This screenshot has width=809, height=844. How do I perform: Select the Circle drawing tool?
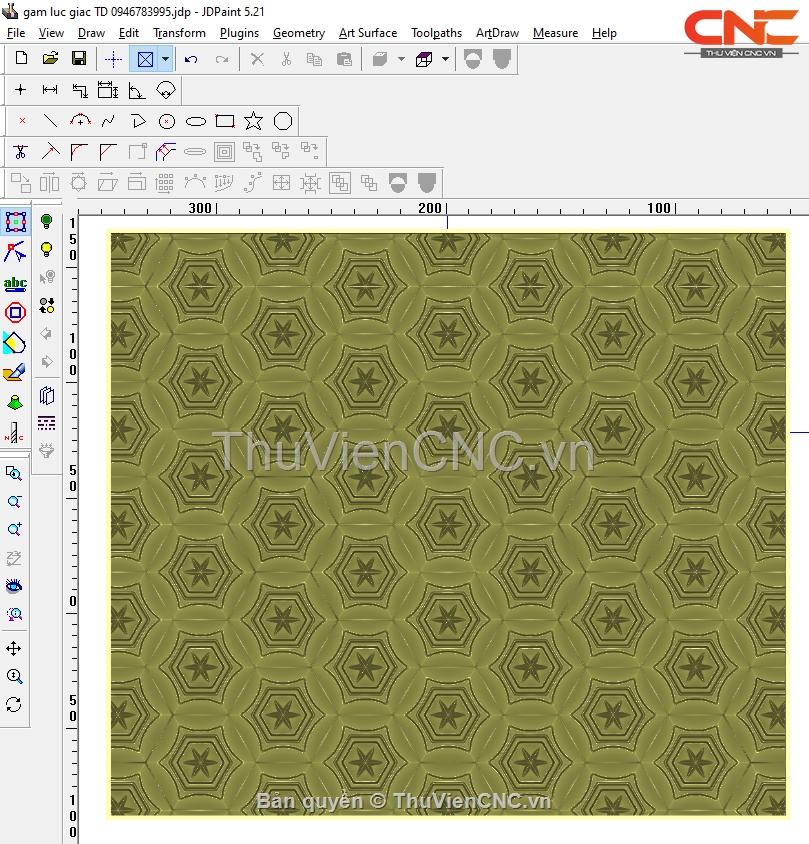[x=167, y=121]
